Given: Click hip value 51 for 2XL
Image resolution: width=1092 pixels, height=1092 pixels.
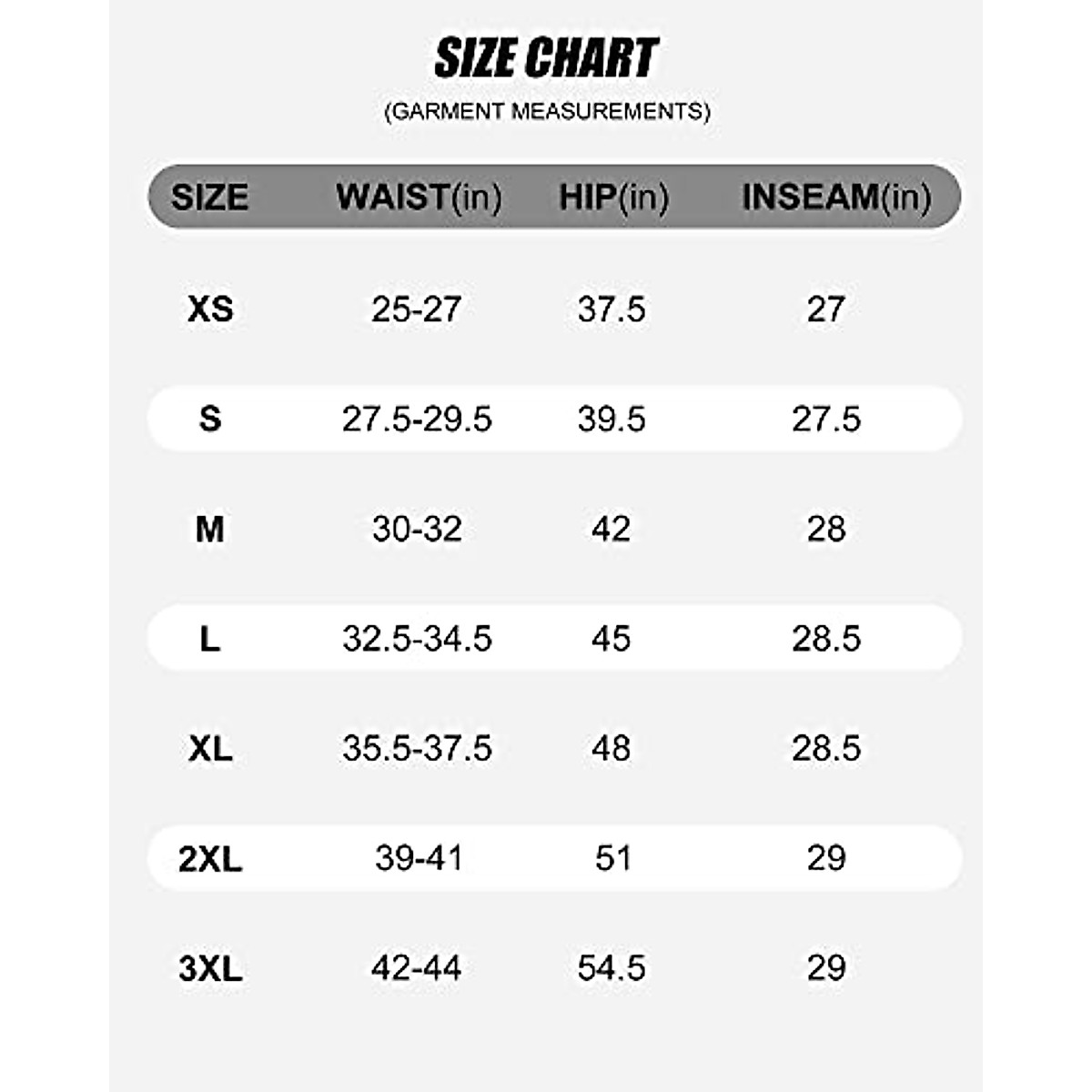Looking at the screenshot, I should point(612,858).
